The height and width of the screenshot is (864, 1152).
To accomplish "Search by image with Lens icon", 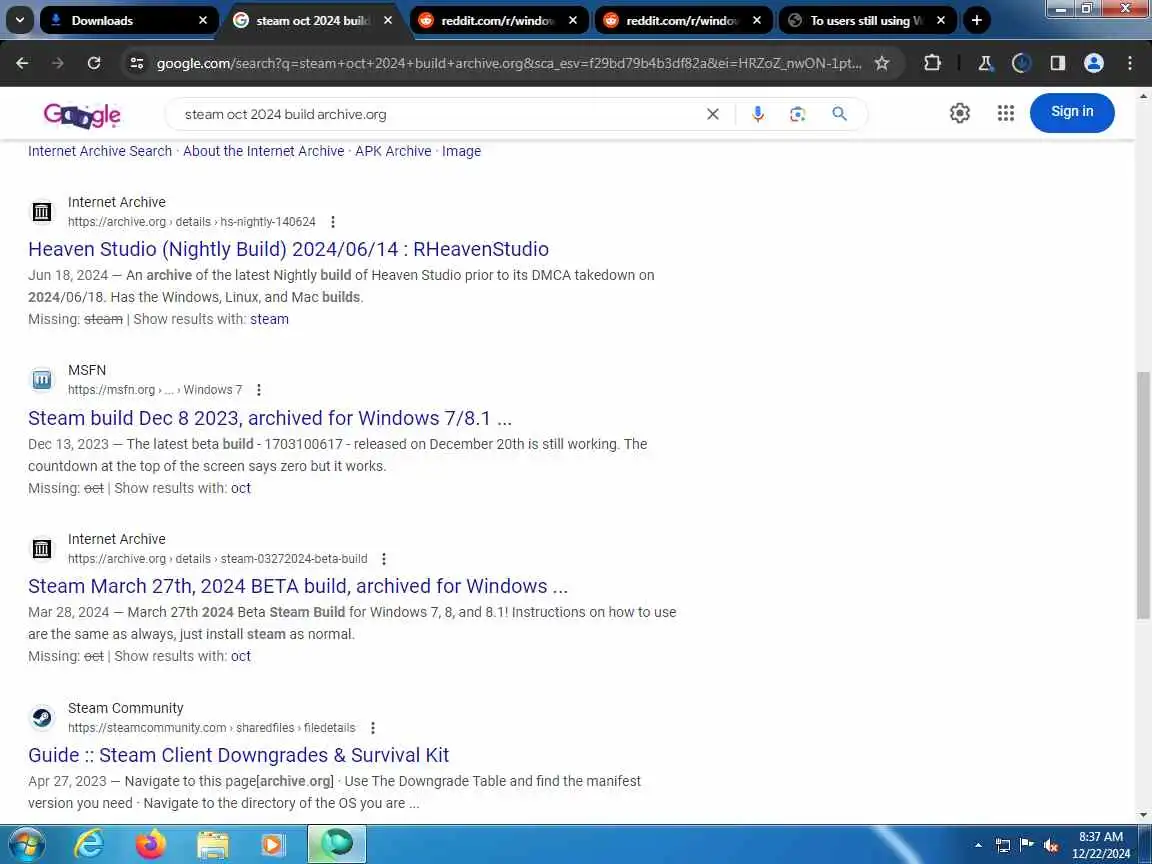I will [x=798, y=114].
